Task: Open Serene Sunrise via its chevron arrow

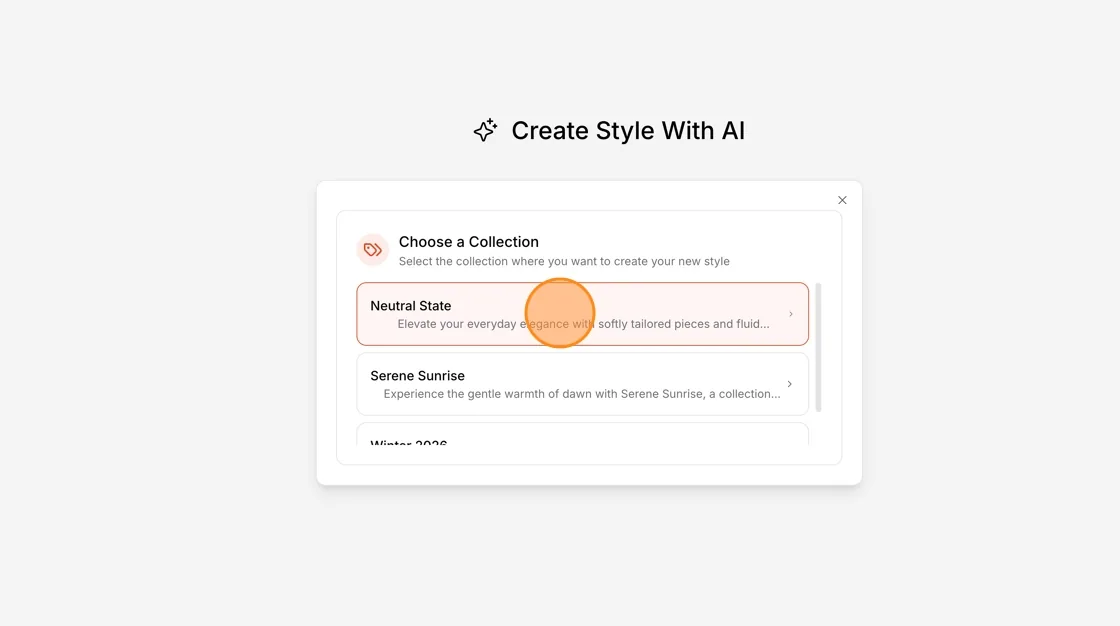Action: click(x=790, y=384)
